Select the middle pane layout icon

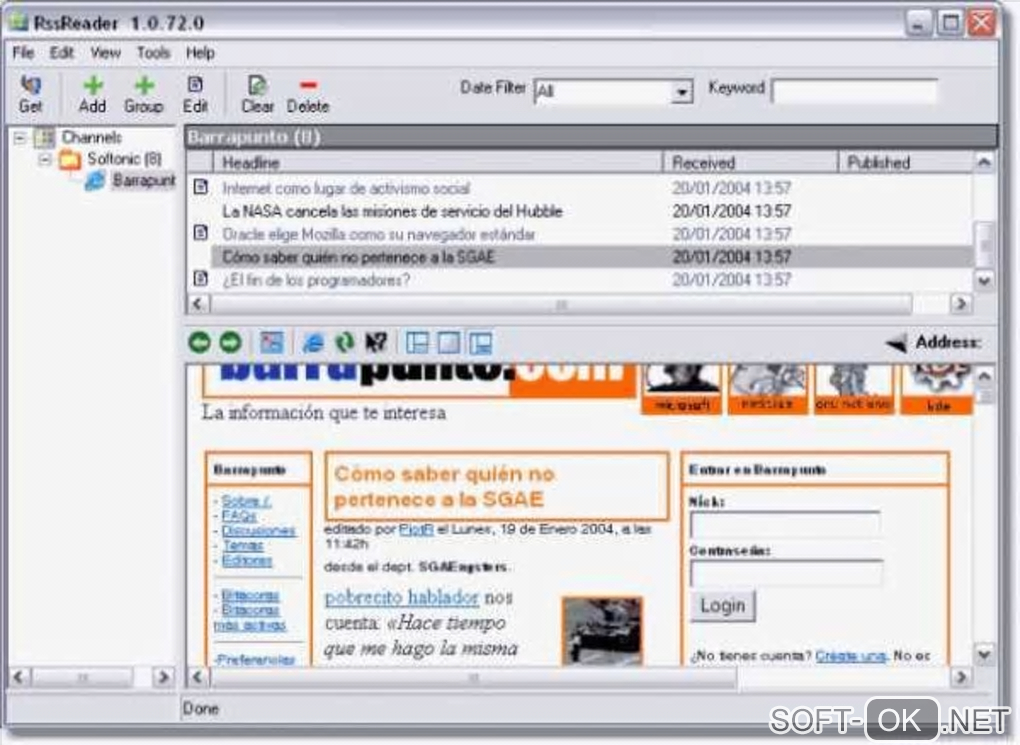click(x=448, y=342)
